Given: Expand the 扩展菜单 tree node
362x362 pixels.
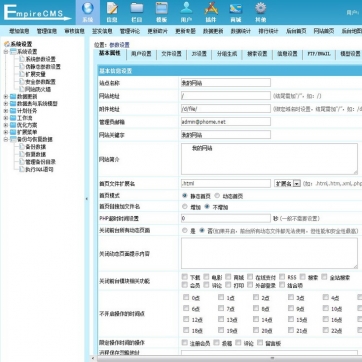Looking at the screenshot, I should (6, 132).
